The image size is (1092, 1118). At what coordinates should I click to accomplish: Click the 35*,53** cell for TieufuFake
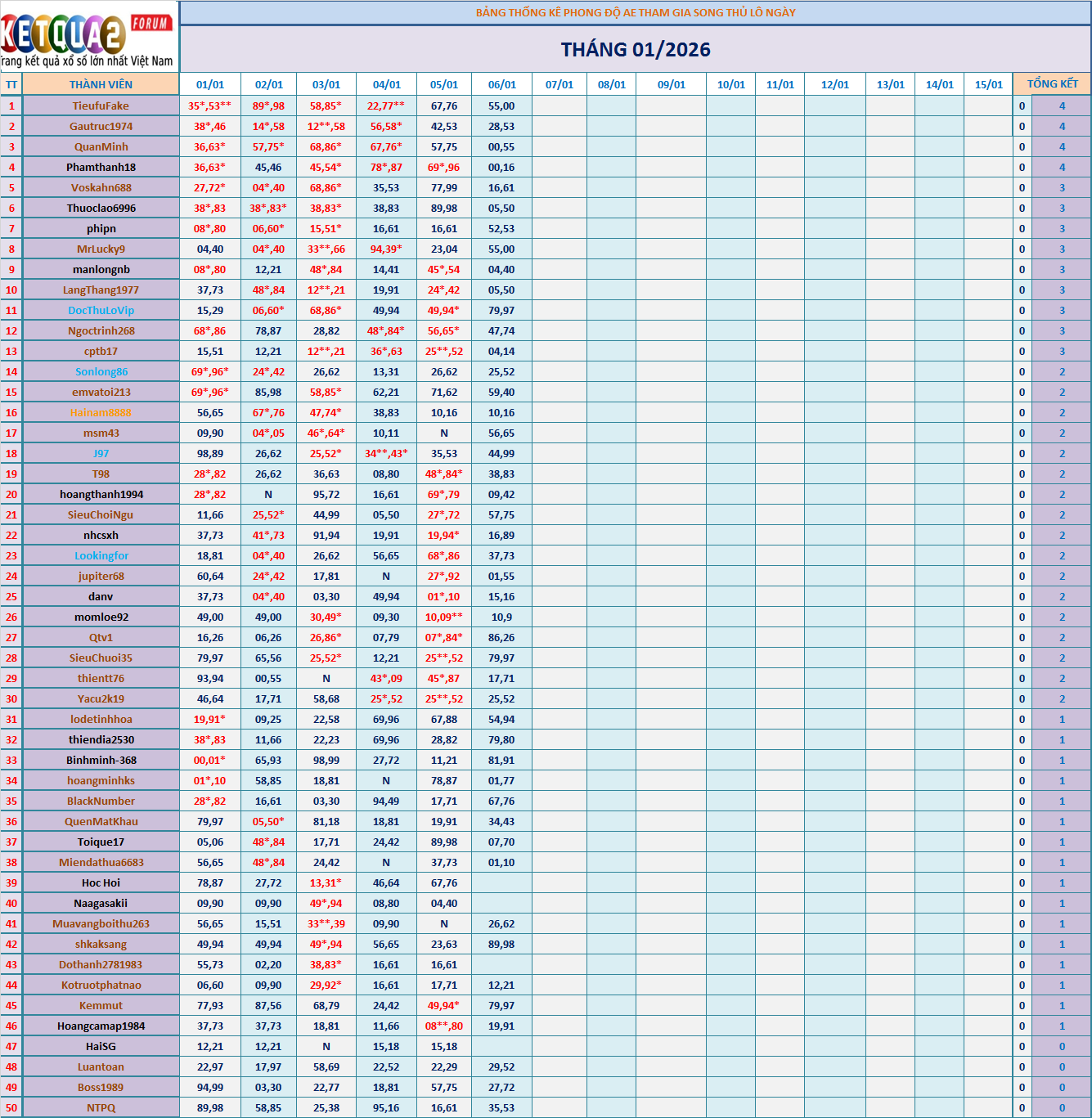(210, 106)
